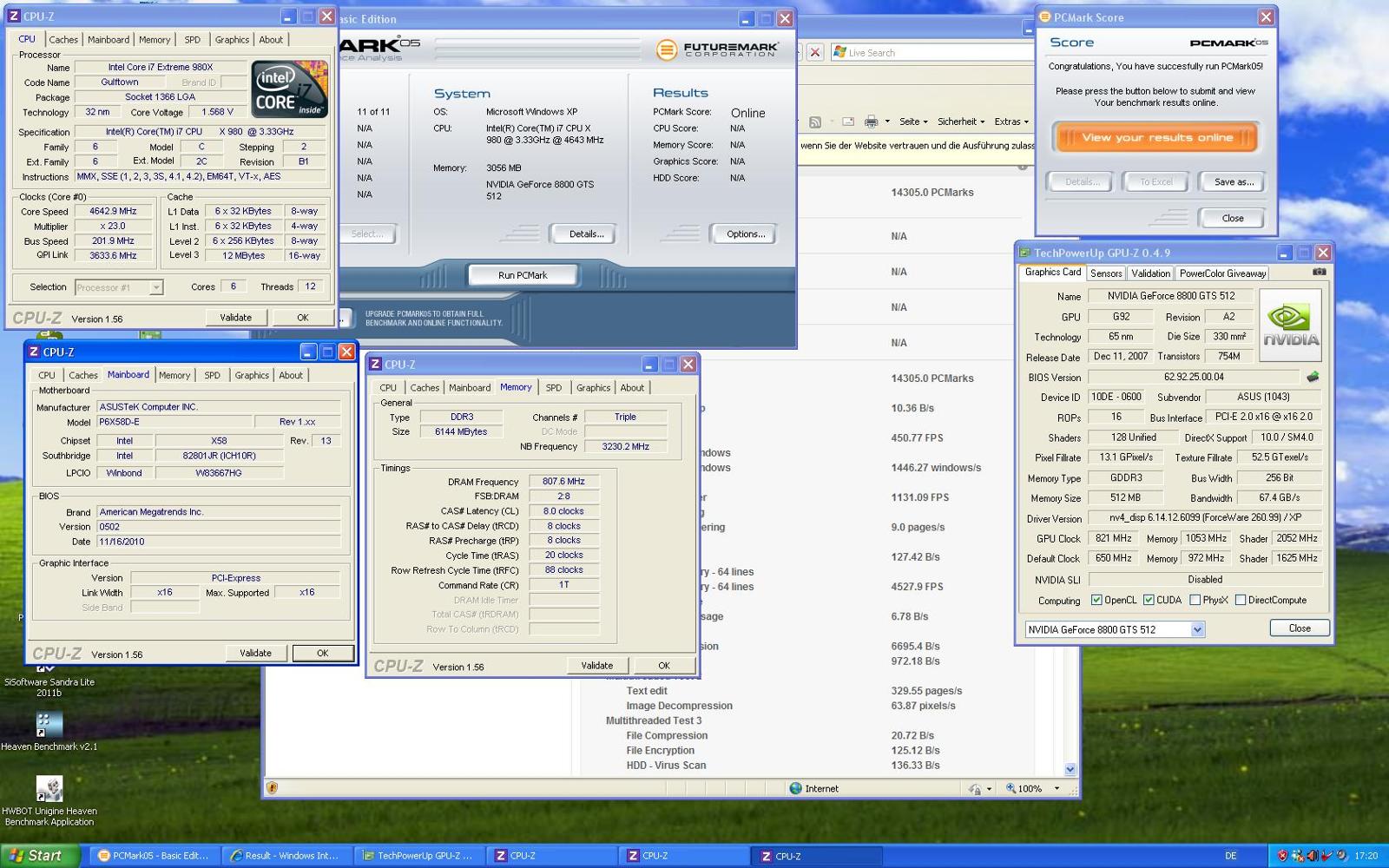
Task: Click the mail icon in Internet Explorer toolbar
Action: 848,122
